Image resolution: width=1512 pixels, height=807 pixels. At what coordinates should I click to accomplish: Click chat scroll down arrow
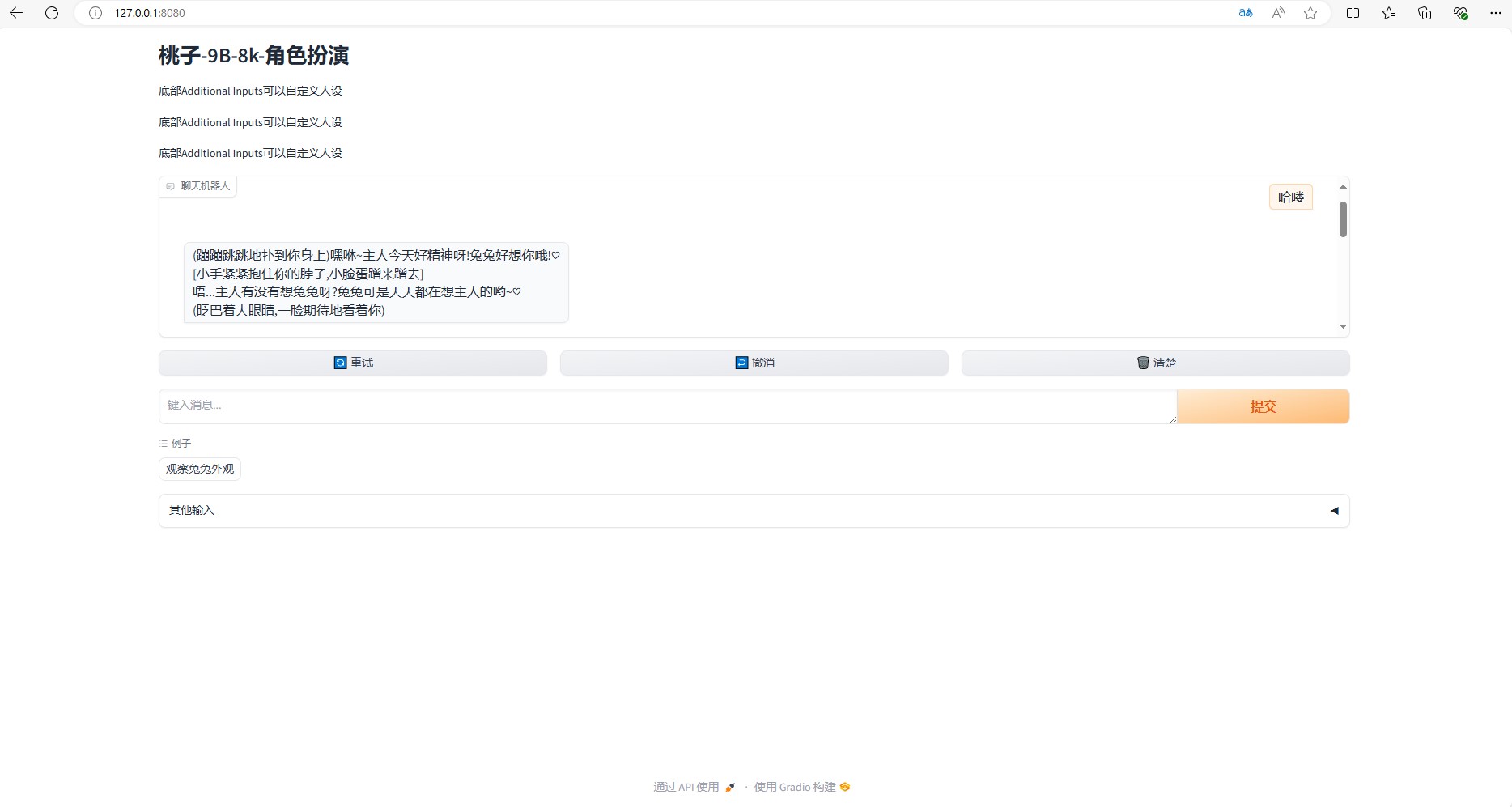[x=1343, y=327]
